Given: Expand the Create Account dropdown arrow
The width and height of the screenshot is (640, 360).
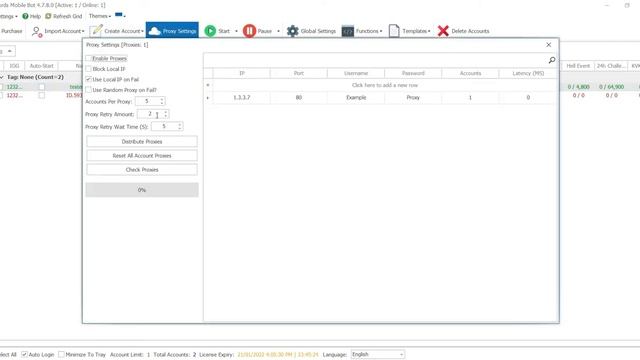Looking at the screenshot, I should click(x=142, y=31).
